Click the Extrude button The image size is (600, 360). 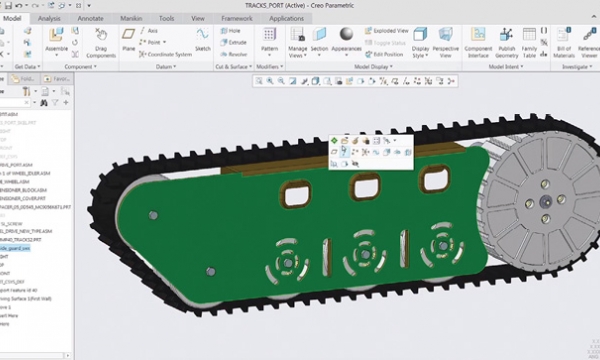point(233,42)
